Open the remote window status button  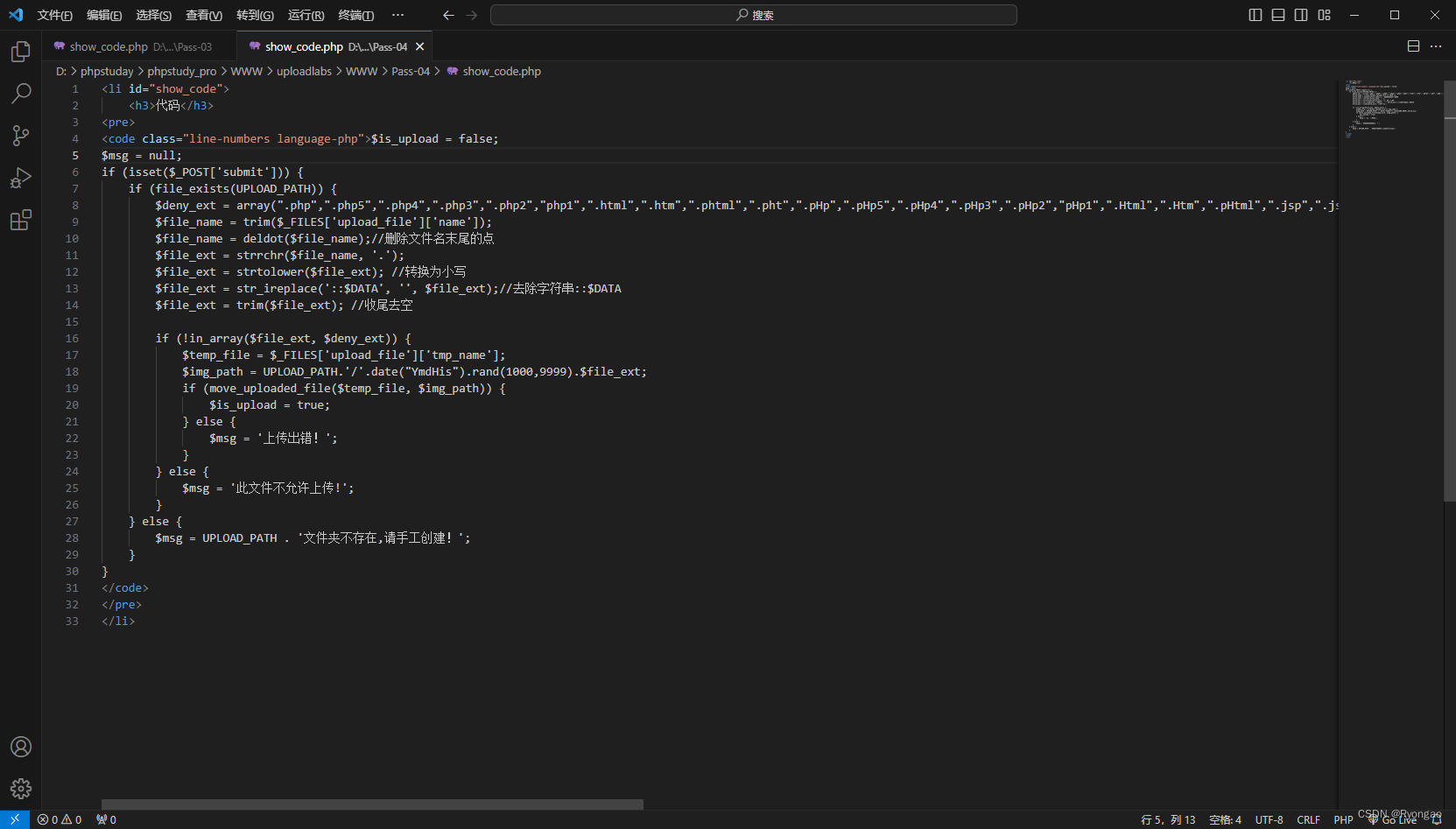15,819
